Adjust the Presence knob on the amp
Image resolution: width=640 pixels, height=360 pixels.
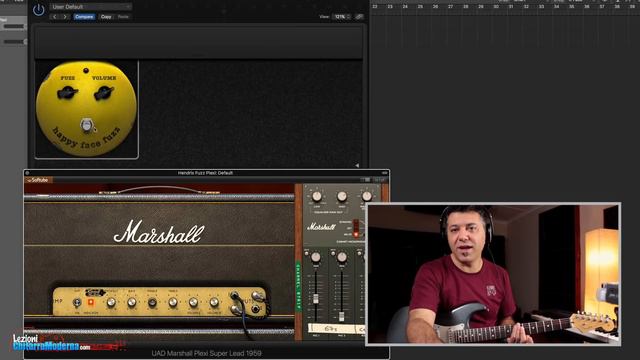click(x=111, y=302)
